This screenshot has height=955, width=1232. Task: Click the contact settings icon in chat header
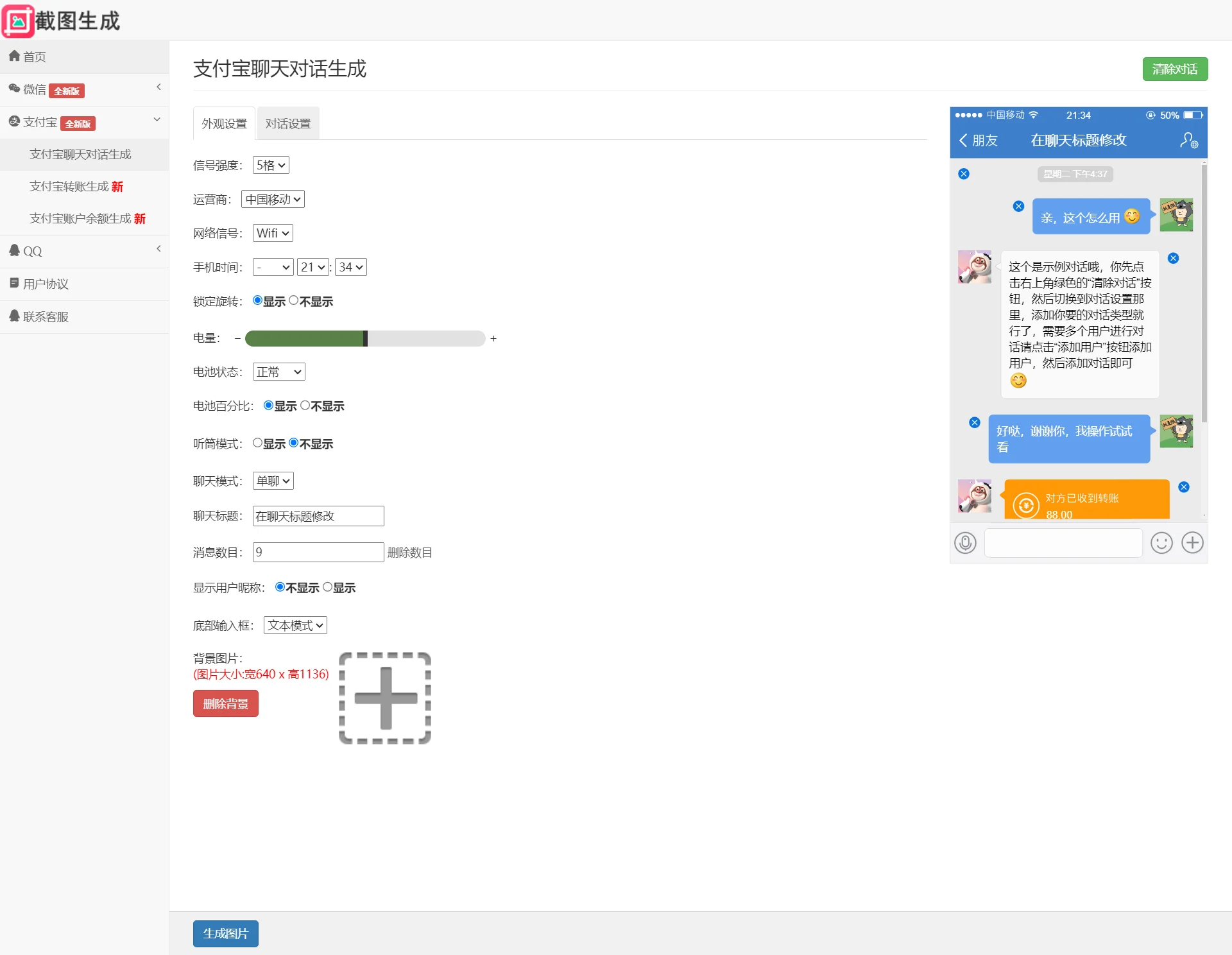1189,141
